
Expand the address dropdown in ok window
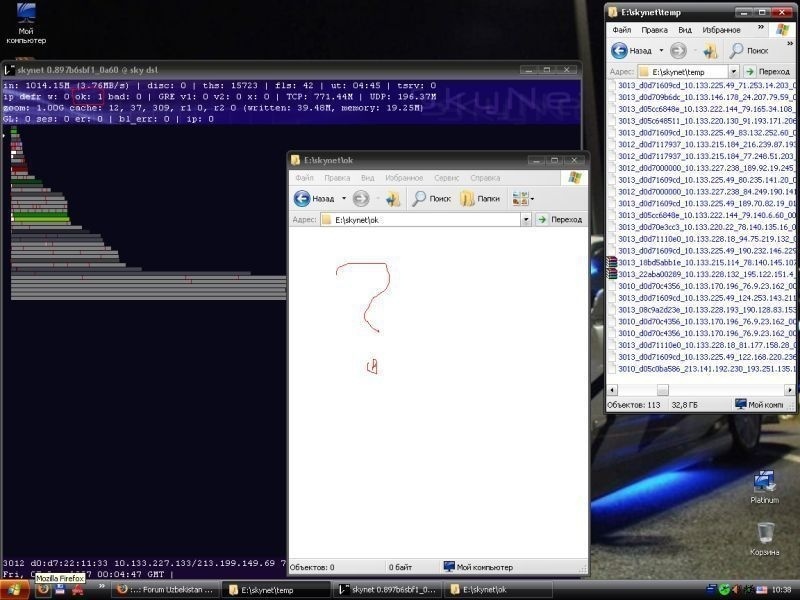point(526,219)
